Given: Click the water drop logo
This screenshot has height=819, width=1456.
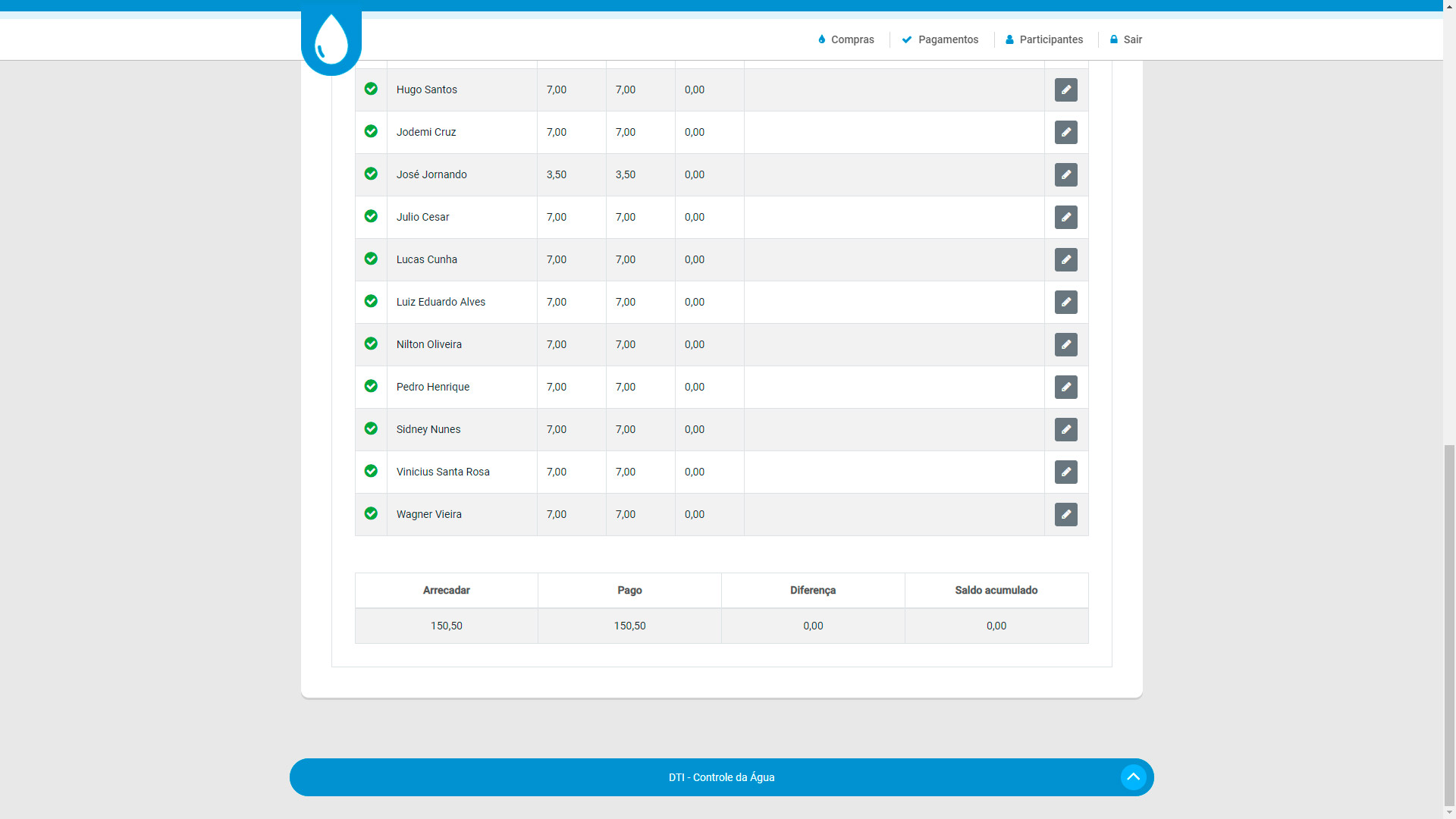Looking at the screenshot, I should 331,39.
